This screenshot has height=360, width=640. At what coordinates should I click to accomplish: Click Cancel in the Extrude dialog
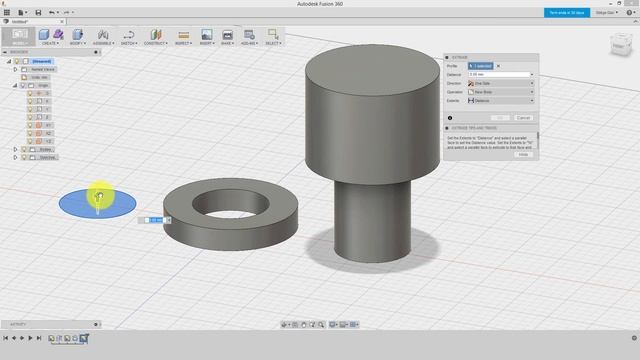pos(523,118)
